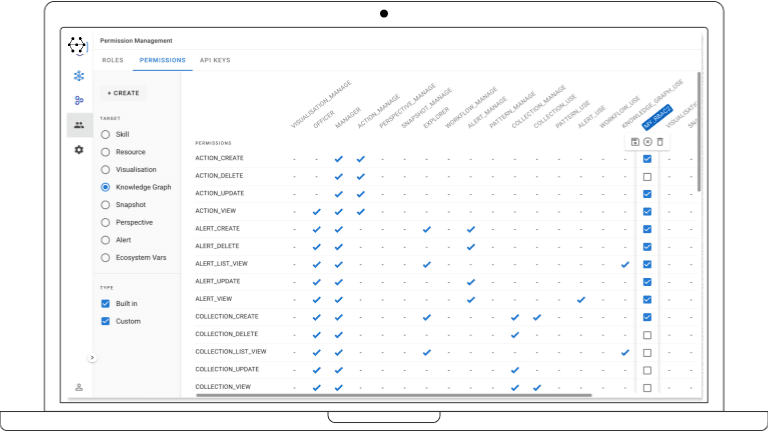Viewport: 768px width, 432px height.
Task: Uncheck the Built in type checkbox
Action: click(x=106, y=303)
